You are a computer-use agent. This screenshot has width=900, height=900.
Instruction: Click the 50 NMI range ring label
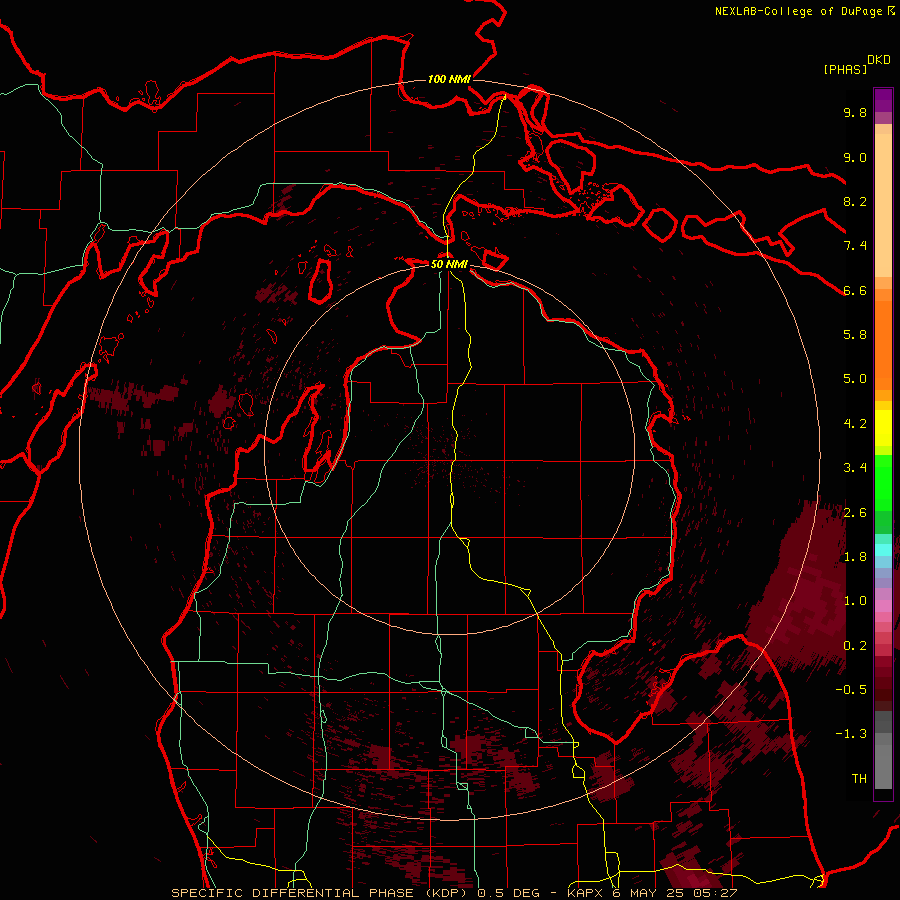[x=449, y=265]
